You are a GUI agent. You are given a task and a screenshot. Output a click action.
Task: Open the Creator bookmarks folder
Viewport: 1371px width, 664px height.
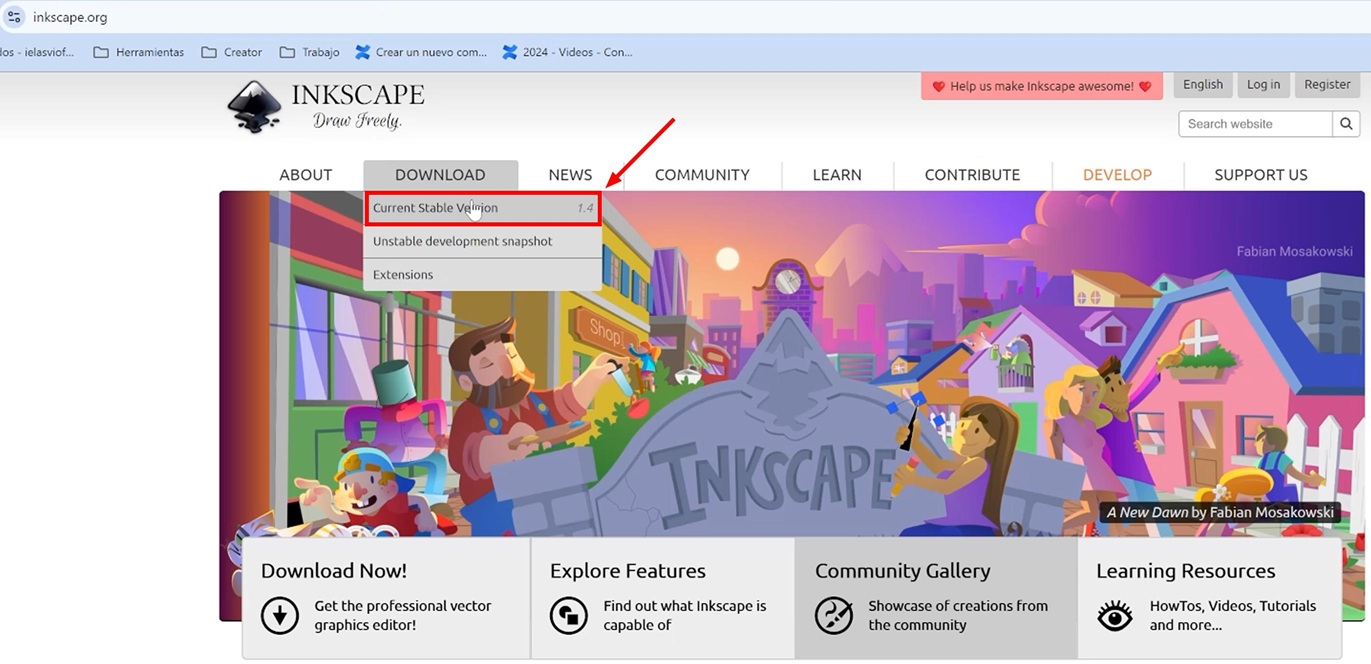tap(240, 52)
